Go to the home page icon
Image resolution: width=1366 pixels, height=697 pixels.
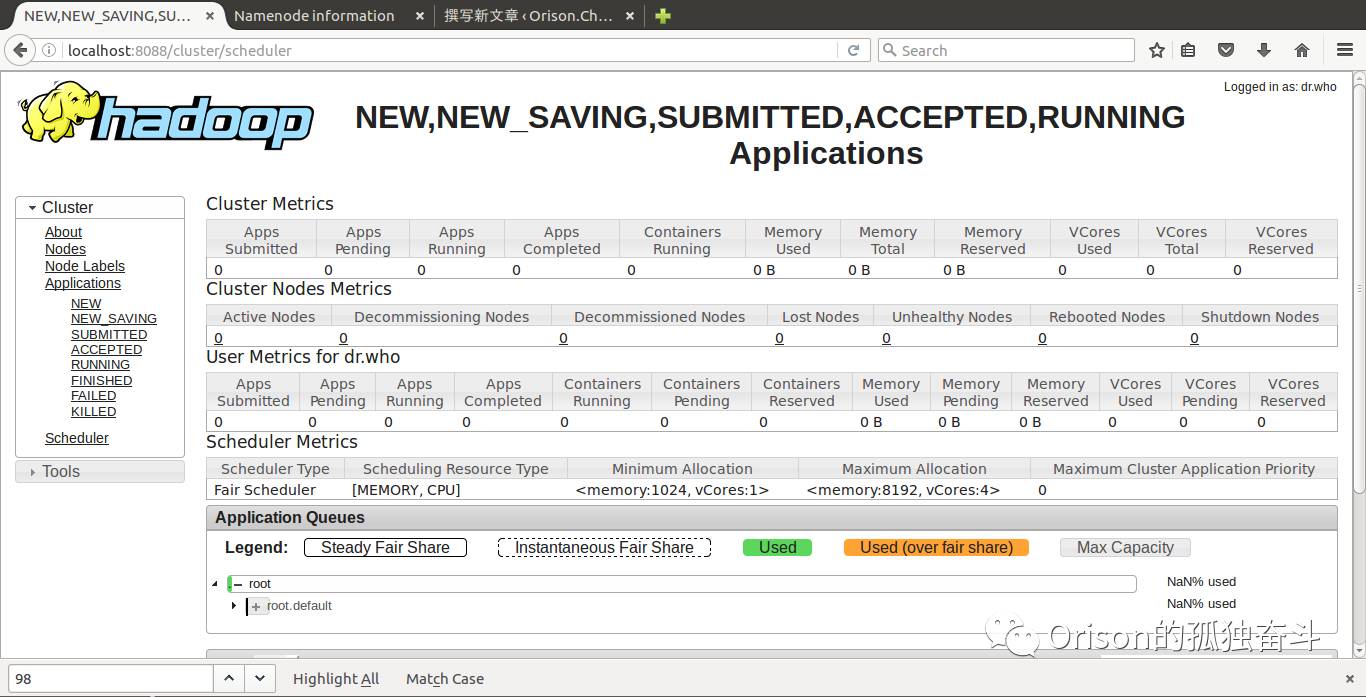[1302, 50]
